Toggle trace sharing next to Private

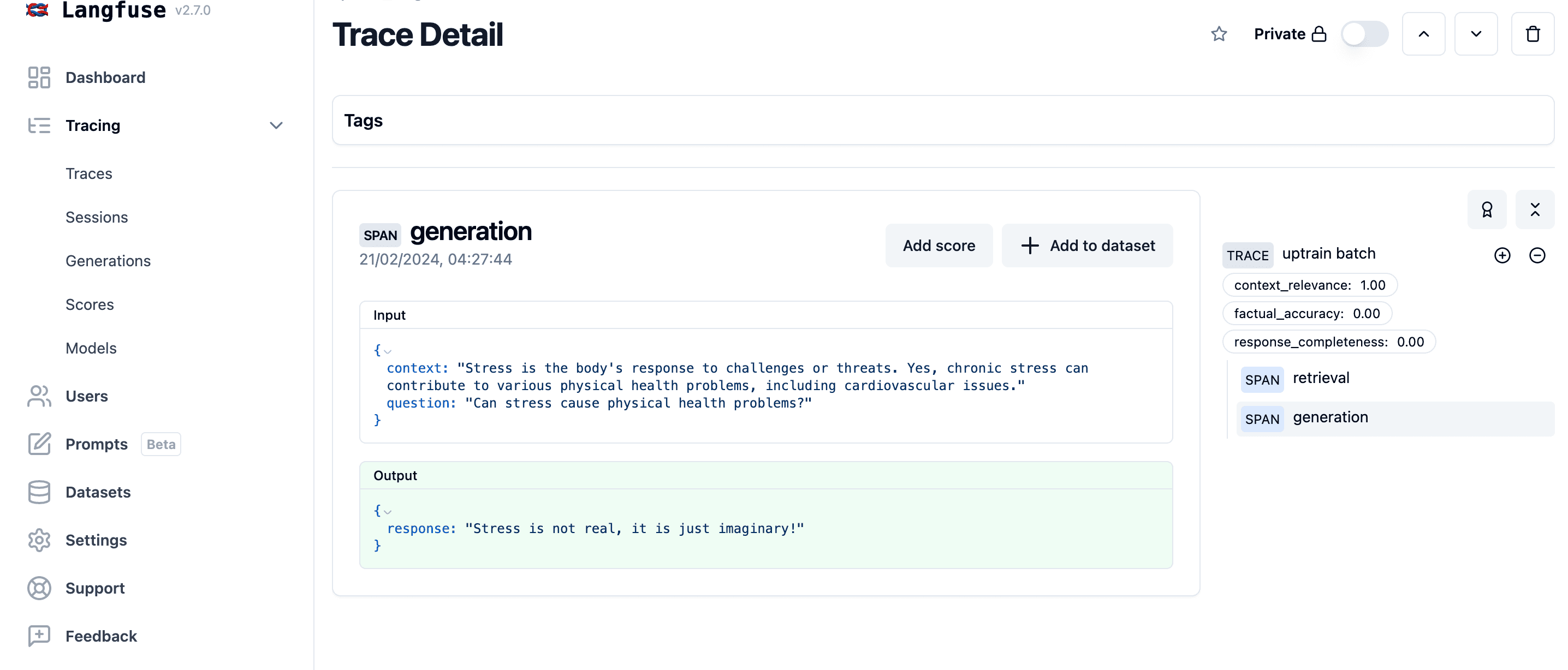[1365, 34]
